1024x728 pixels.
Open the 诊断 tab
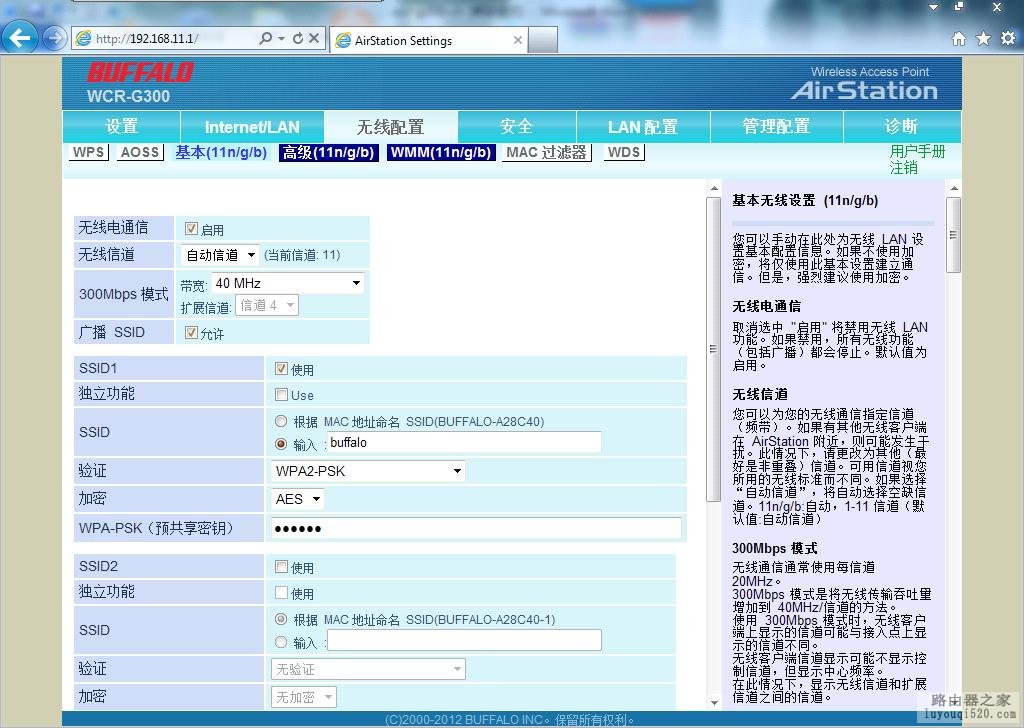tap(902, 127)
